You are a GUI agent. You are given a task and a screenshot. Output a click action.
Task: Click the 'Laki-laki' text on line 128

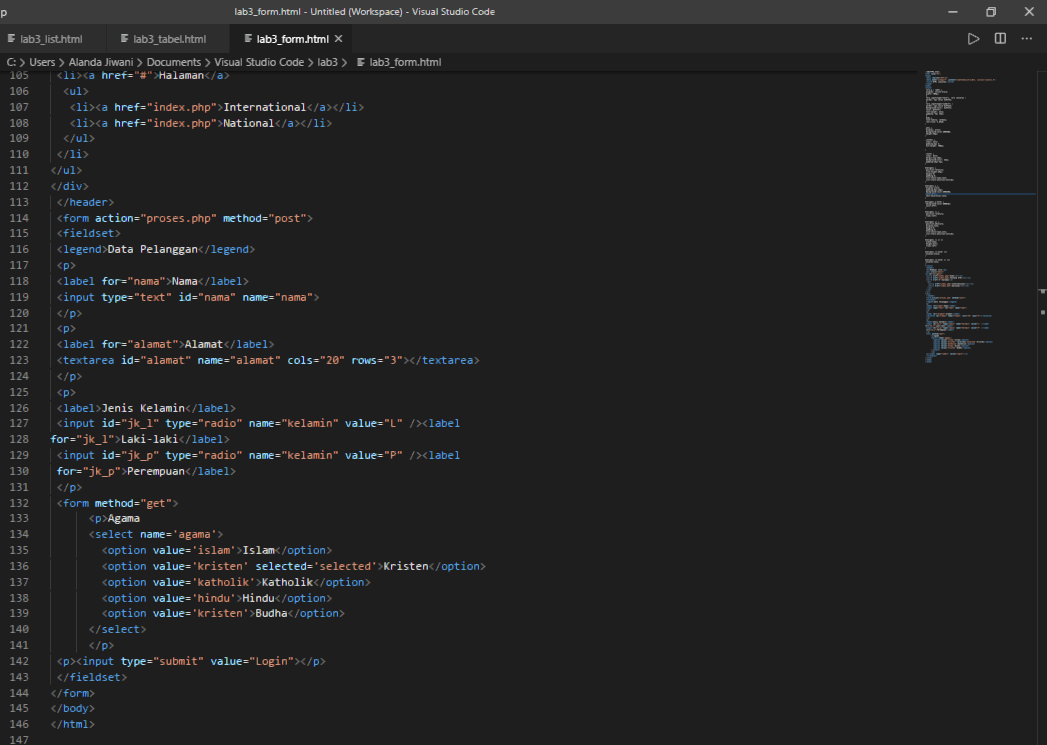pyautogui.click(x=150, y=439)
